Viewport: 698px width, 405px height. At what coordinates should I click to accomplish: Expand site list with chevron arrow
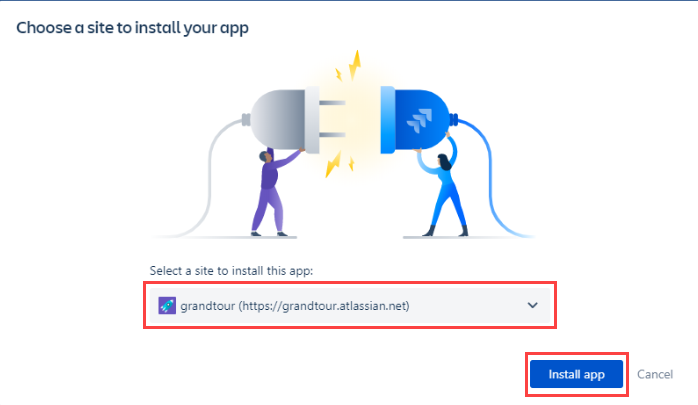tap(532, 305)
